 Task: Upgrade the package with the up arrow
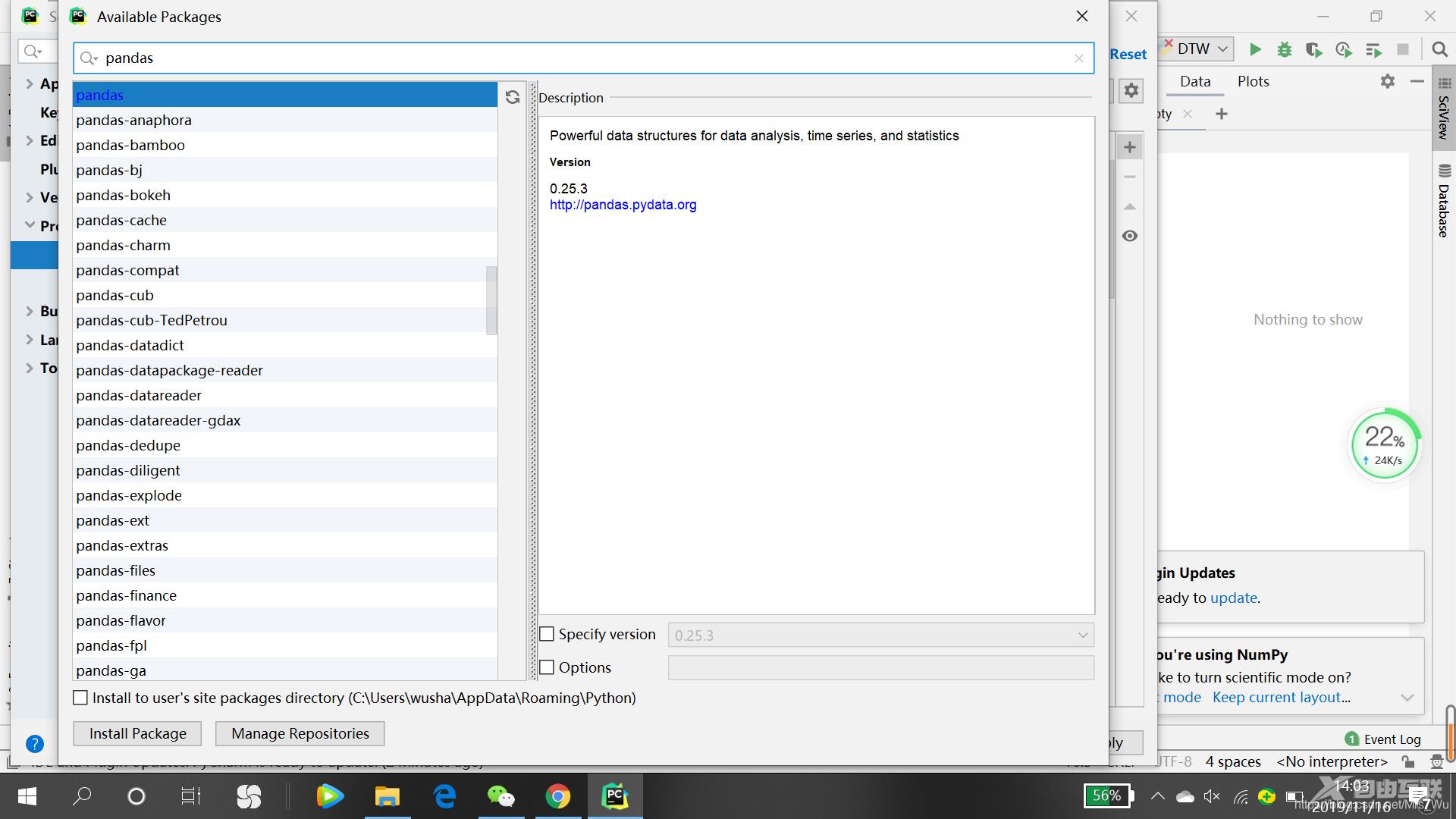tap(1130, 206)
